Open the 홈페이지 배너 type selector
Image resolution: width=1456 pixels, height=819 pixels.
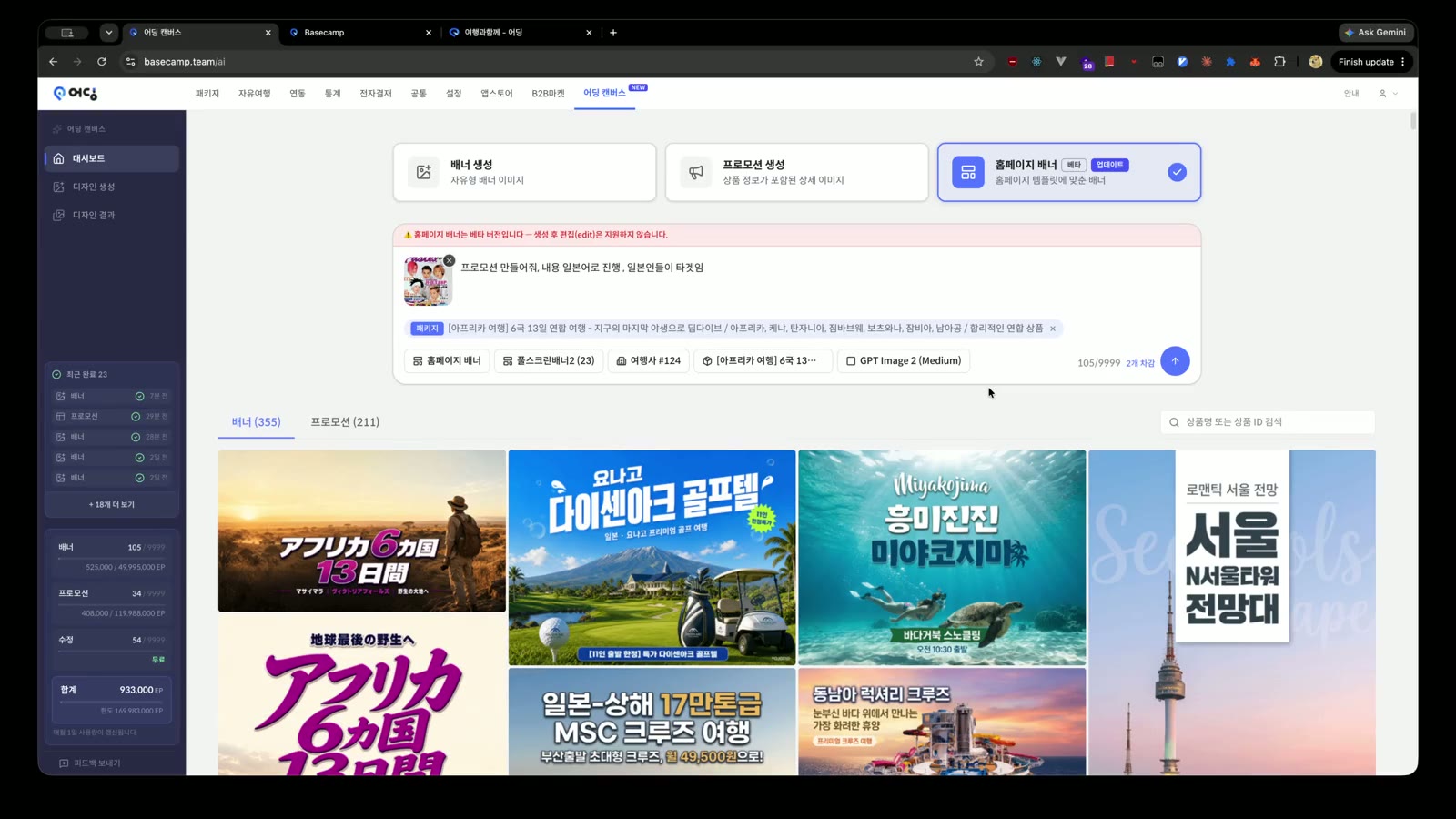(447, 361)
